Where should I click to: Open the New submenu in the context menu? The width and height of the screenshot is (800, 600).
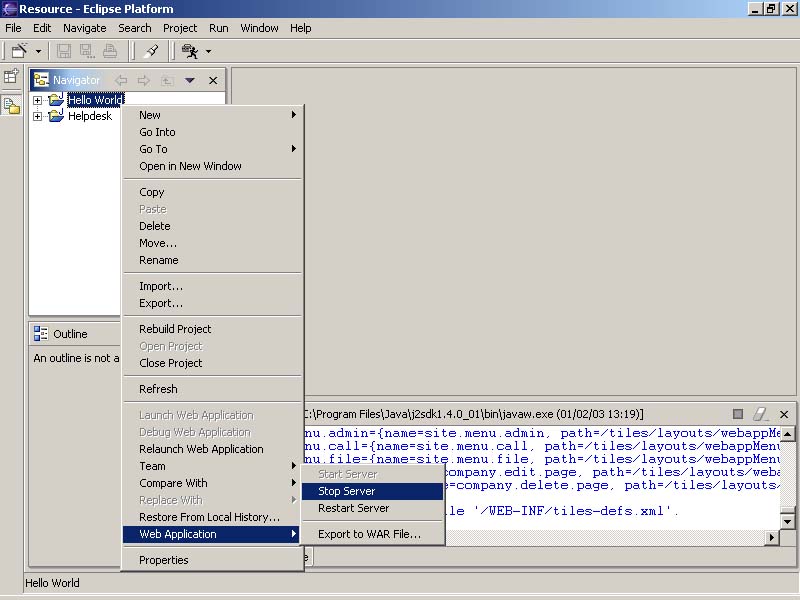[x=212, y=115]
